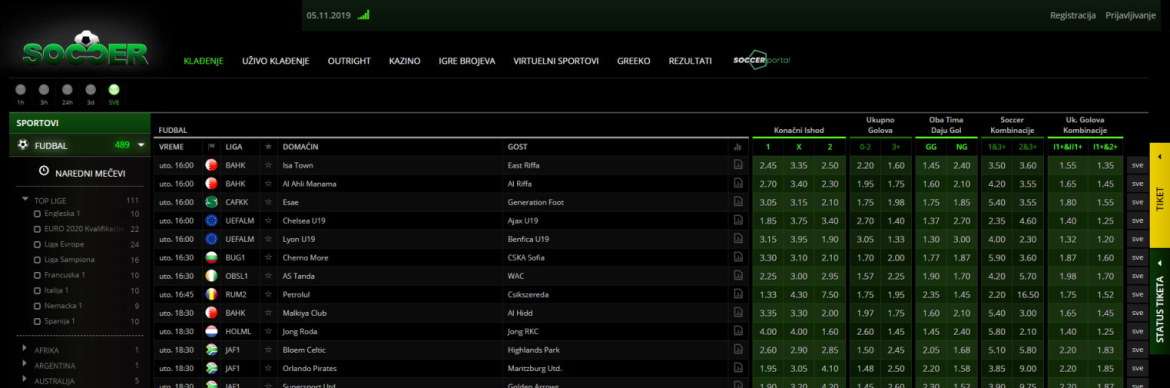Expand the AUSTRALIJA group

[25, 380]
